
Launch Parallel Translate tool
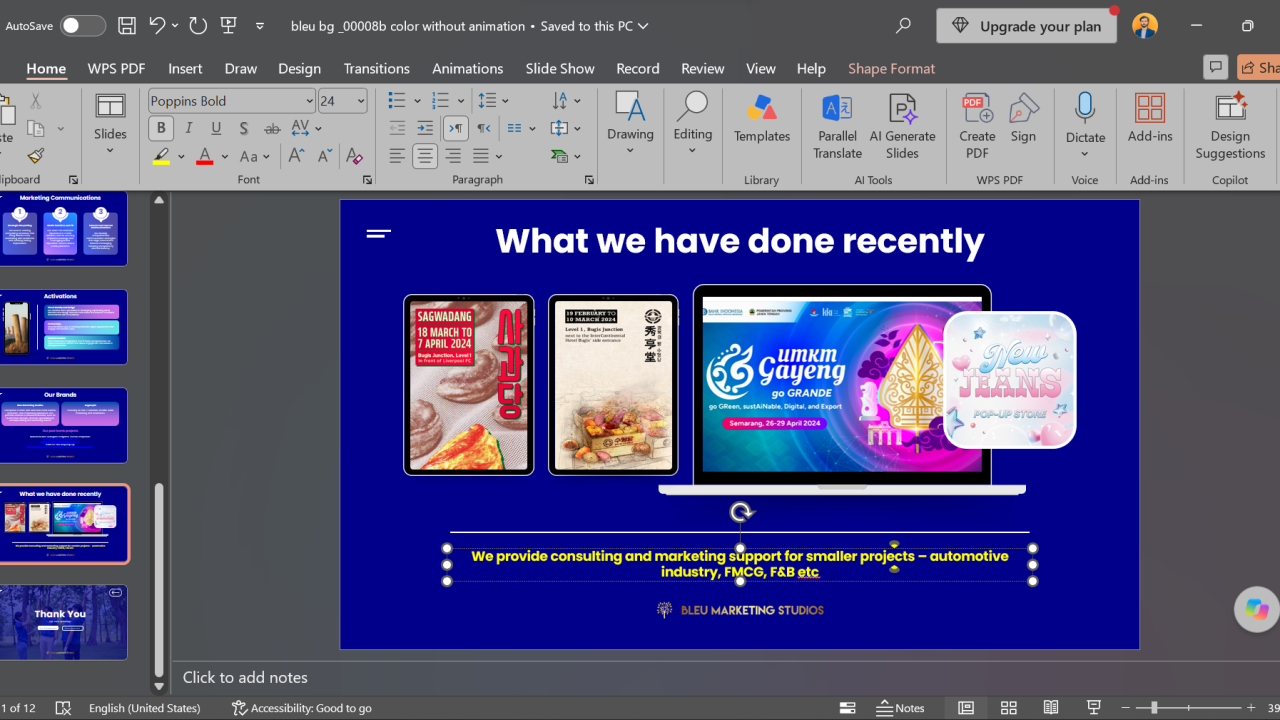[x=837, y=127]
